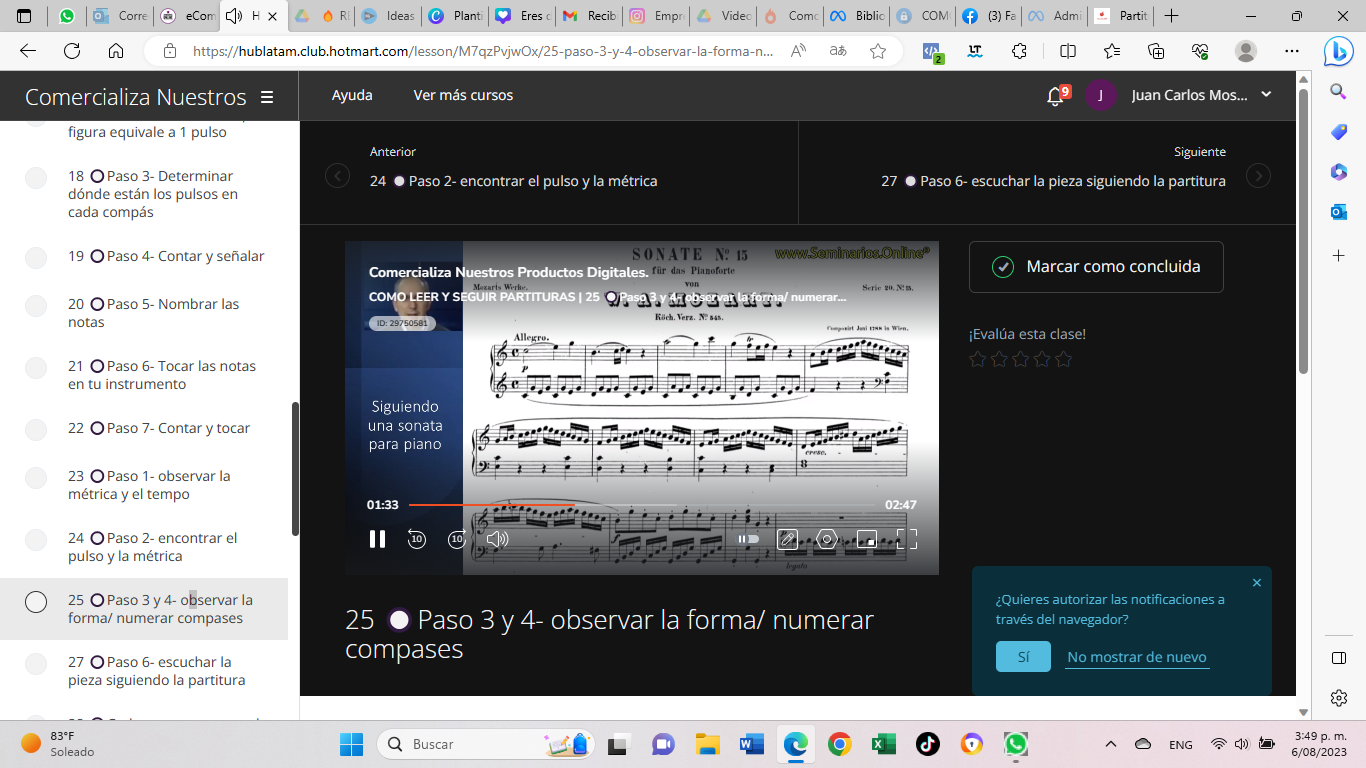Click No mostrar de nuevo link
Viewport: 1366px width, 768px height.
click(1137, 657)
